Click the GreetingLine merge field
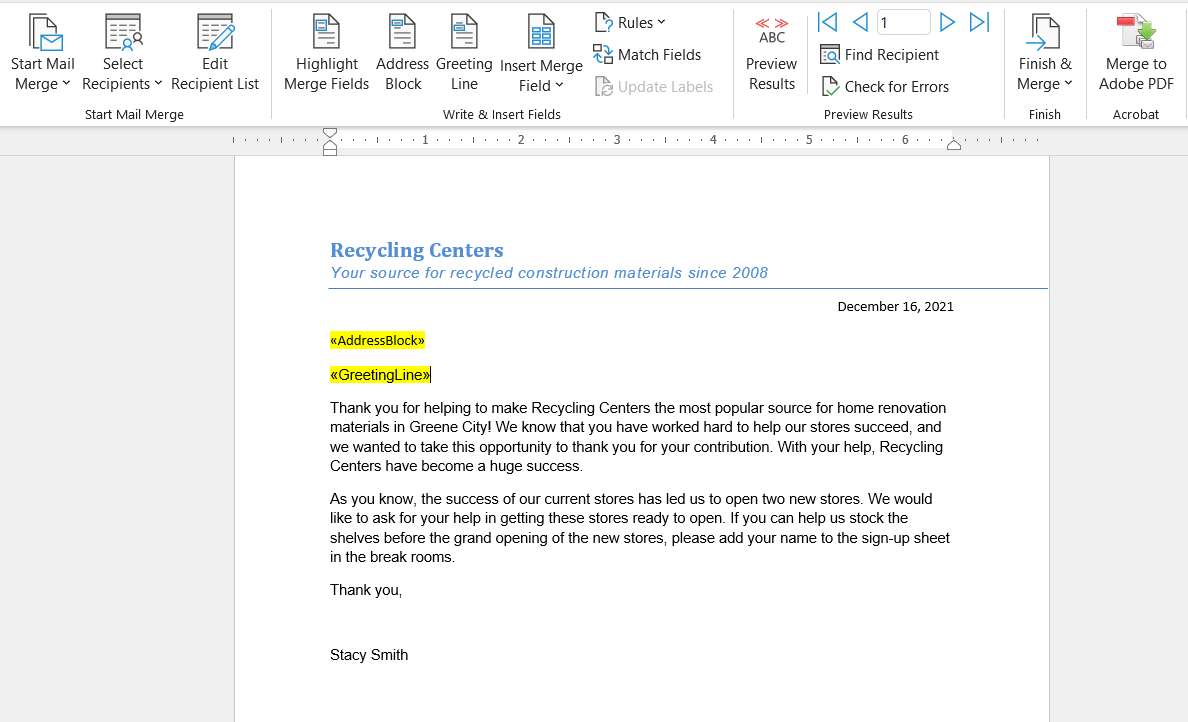The width and height of the screenshot is (1188, 722). click(380, 375)
